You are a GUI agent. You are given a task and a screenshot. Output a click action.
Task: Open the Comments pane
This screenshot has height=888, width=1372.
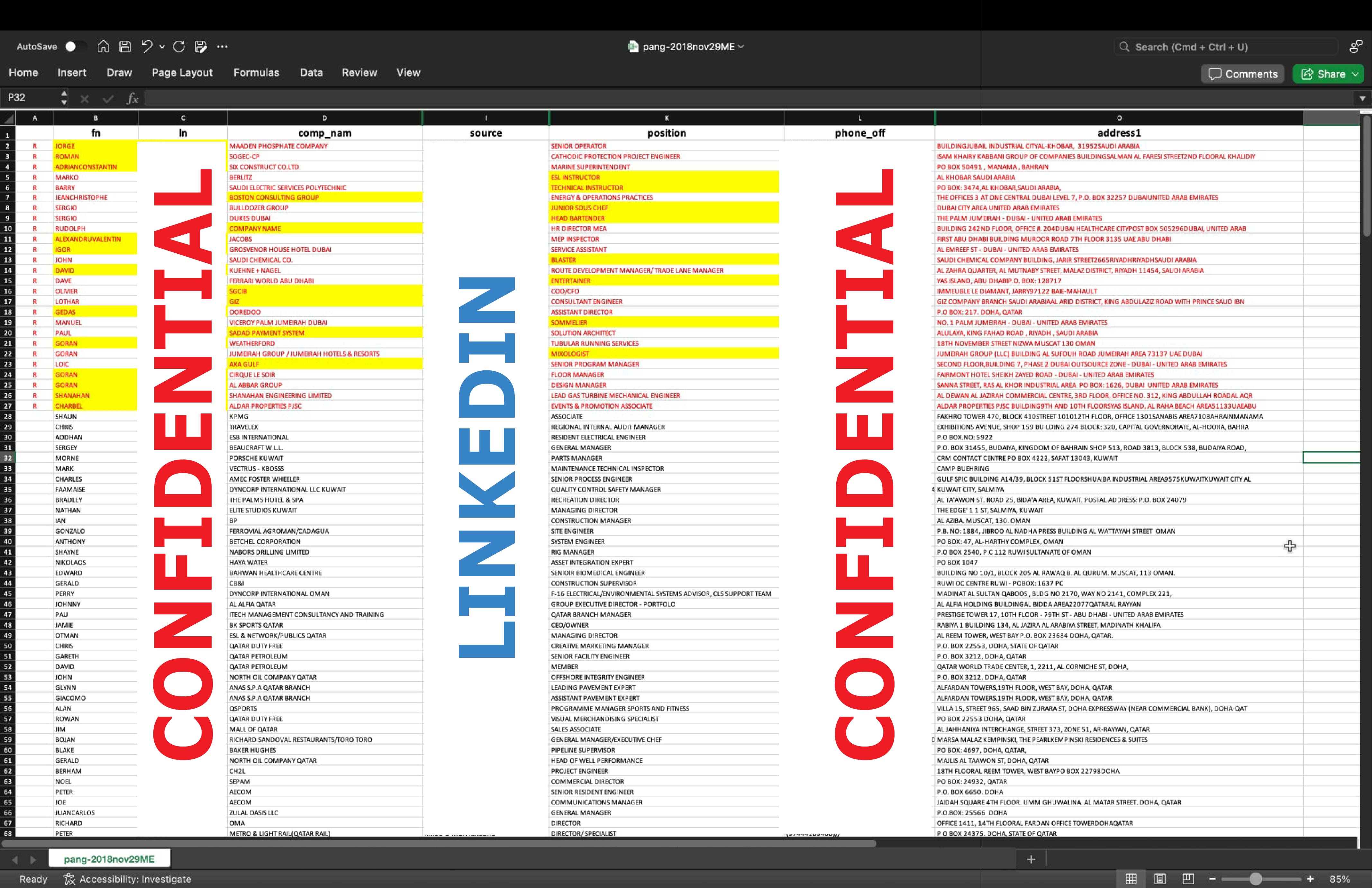point(1243,74)
